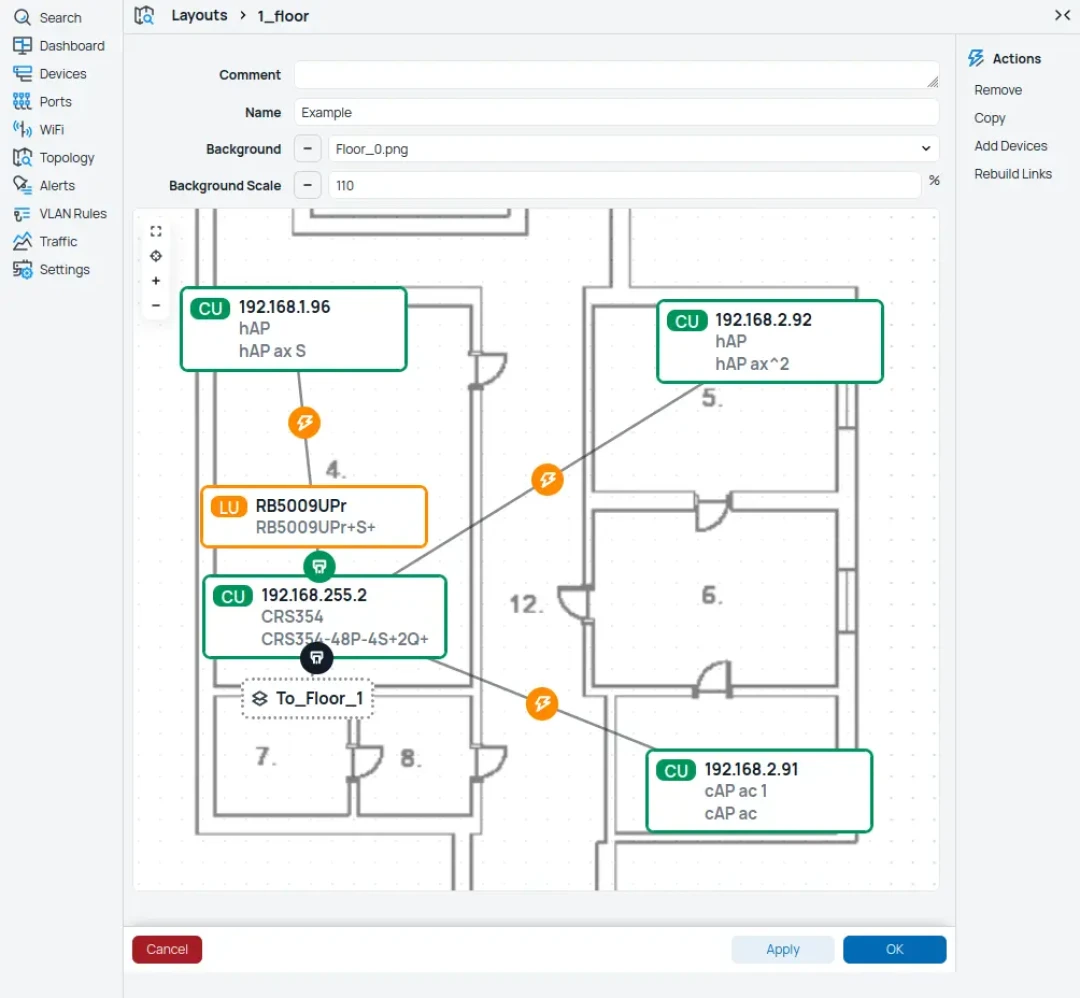Click the Name field containing Example
Image resolution: width=1080 pixels, height=998 pixels.
[616, 112]
